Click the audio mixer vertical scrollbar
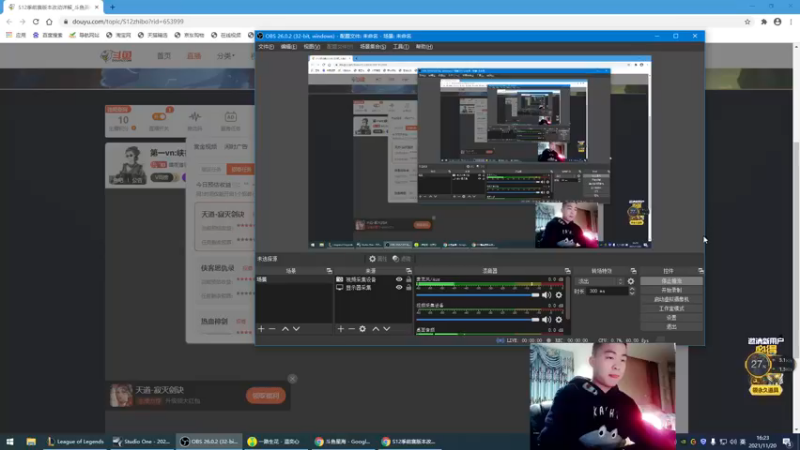 coord(567,298)
